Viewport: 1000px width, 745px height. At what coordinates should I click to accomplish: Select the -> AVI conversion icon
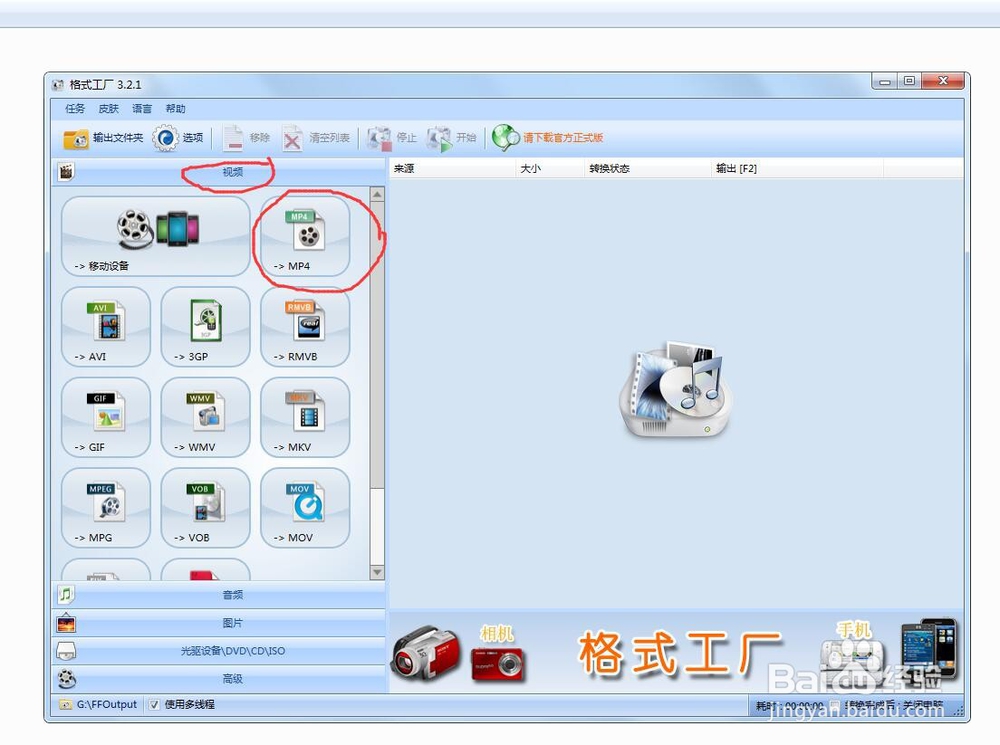tap(106, 327)
